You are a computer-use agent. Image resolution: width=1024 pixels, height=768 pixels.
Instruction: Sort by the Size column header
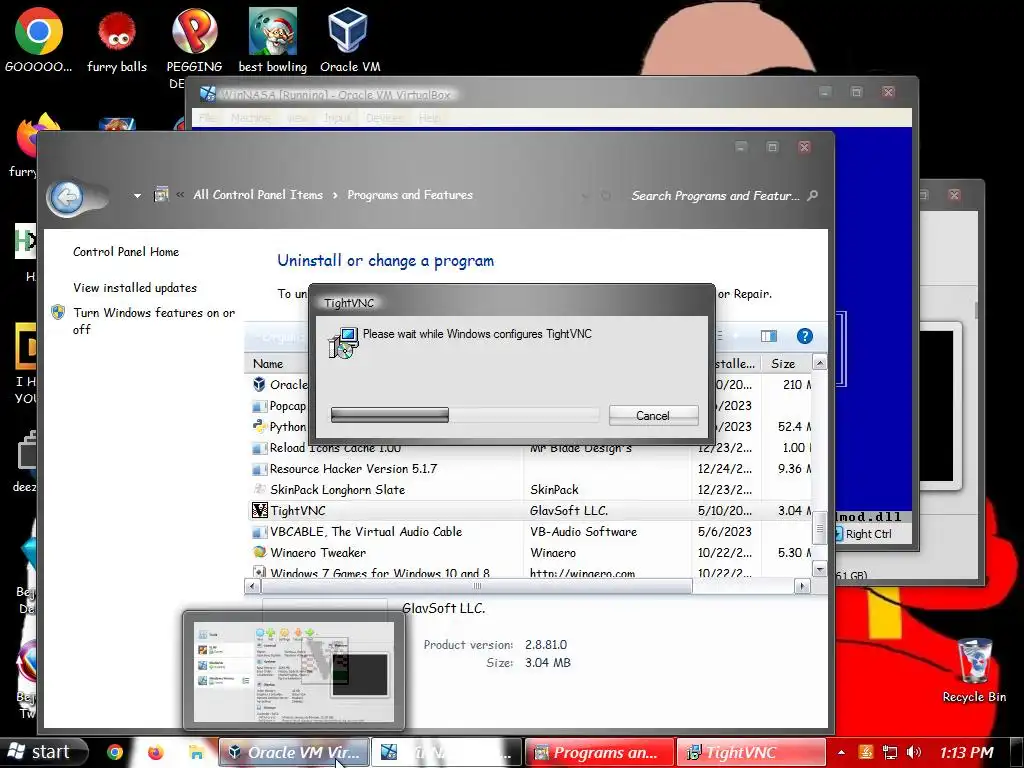[784, 363]
